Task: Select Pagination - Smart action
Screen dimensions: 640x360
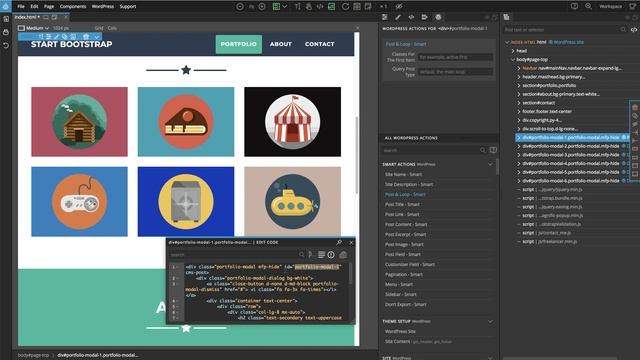Action: point(404,275)
